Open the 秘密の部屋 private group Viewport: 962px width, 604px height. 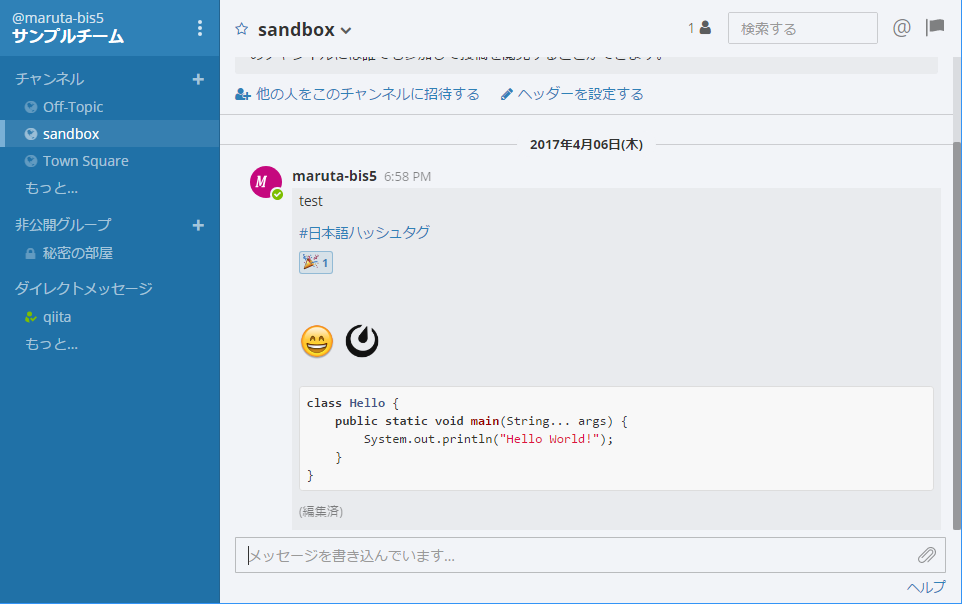[x=77, y=253]
